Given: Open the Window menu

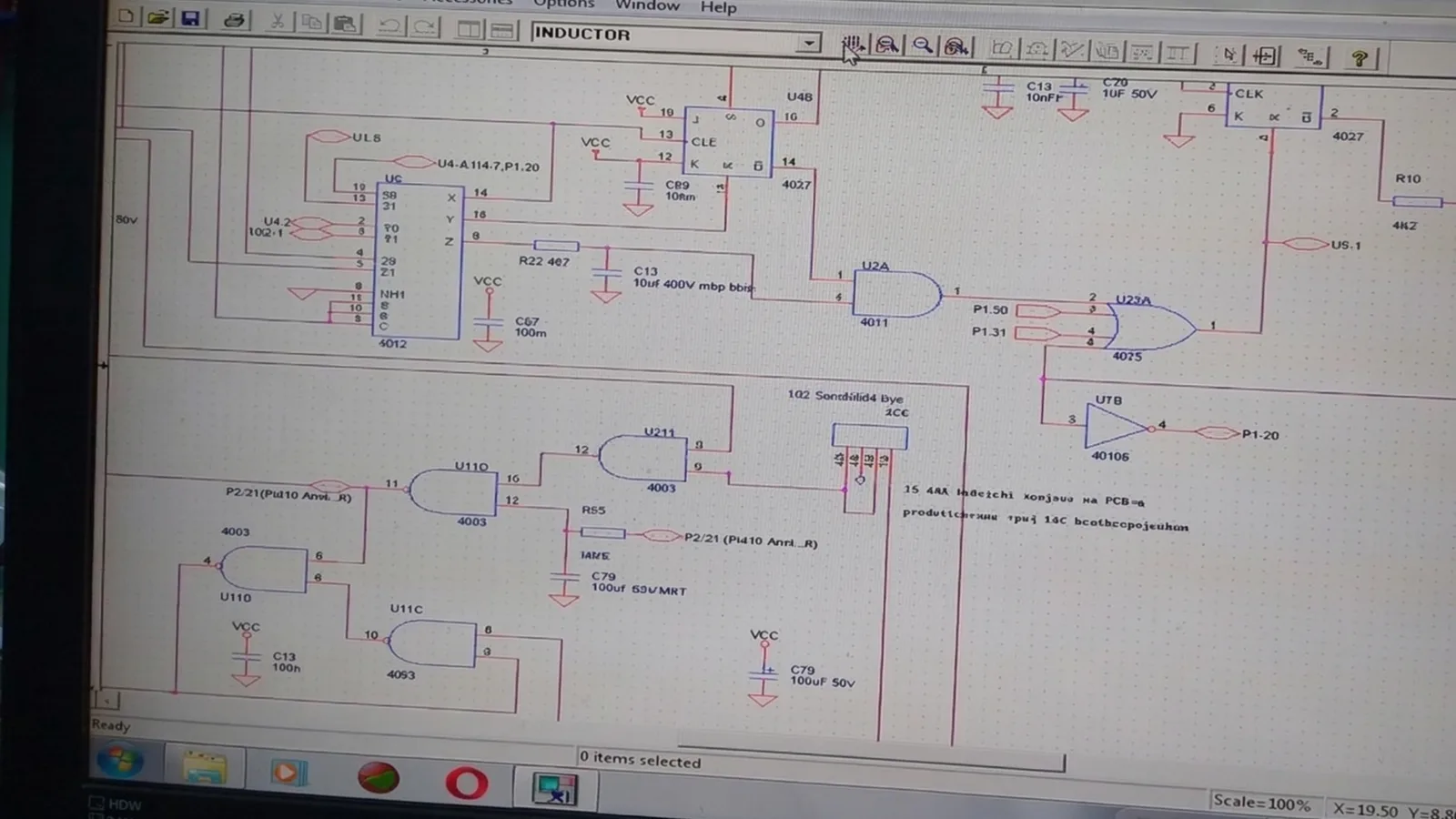Looking at the screenshot, I should point(647,5).
